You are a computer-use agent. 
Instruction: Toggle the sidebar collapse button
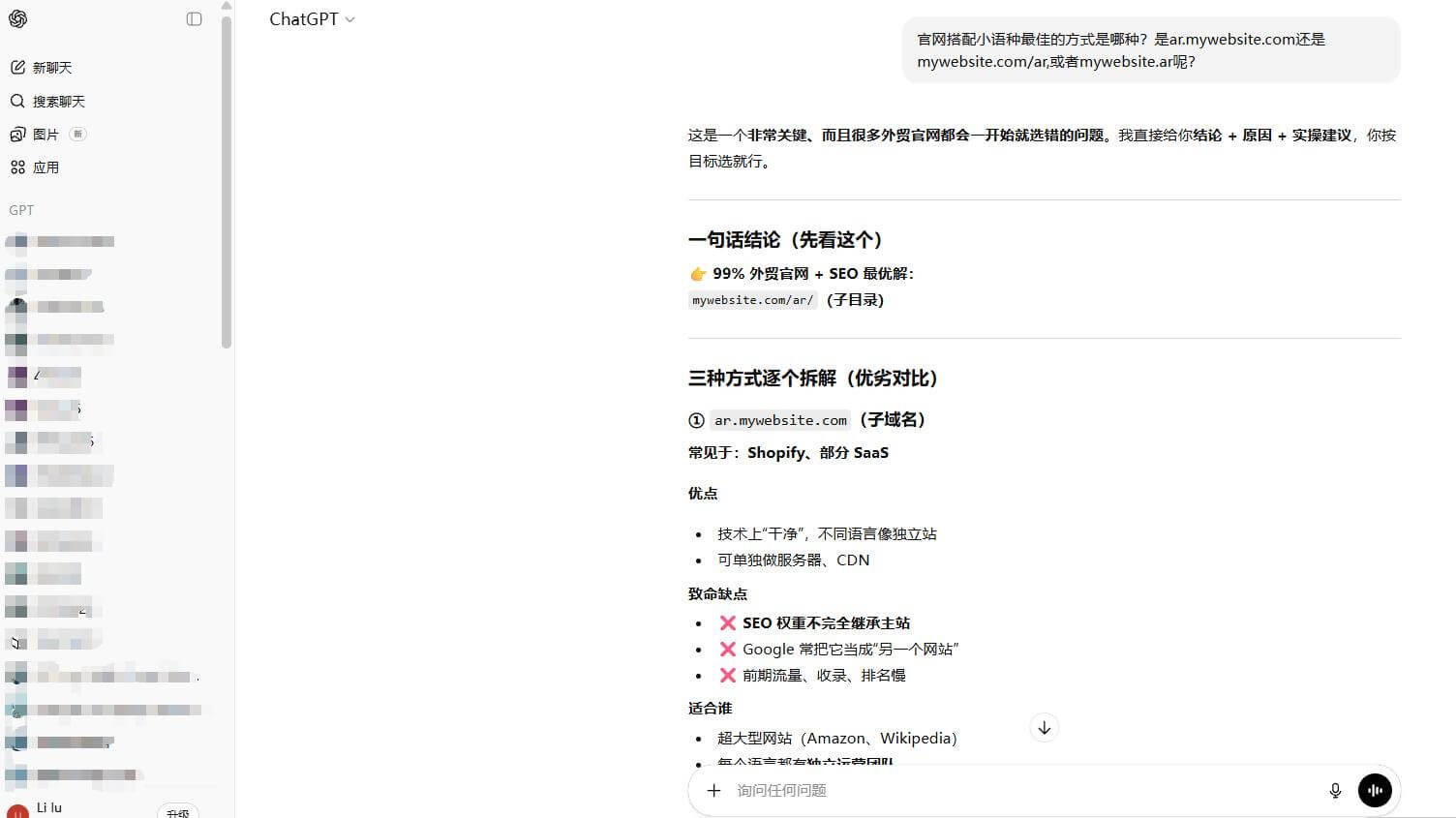(x=194, y=19)
